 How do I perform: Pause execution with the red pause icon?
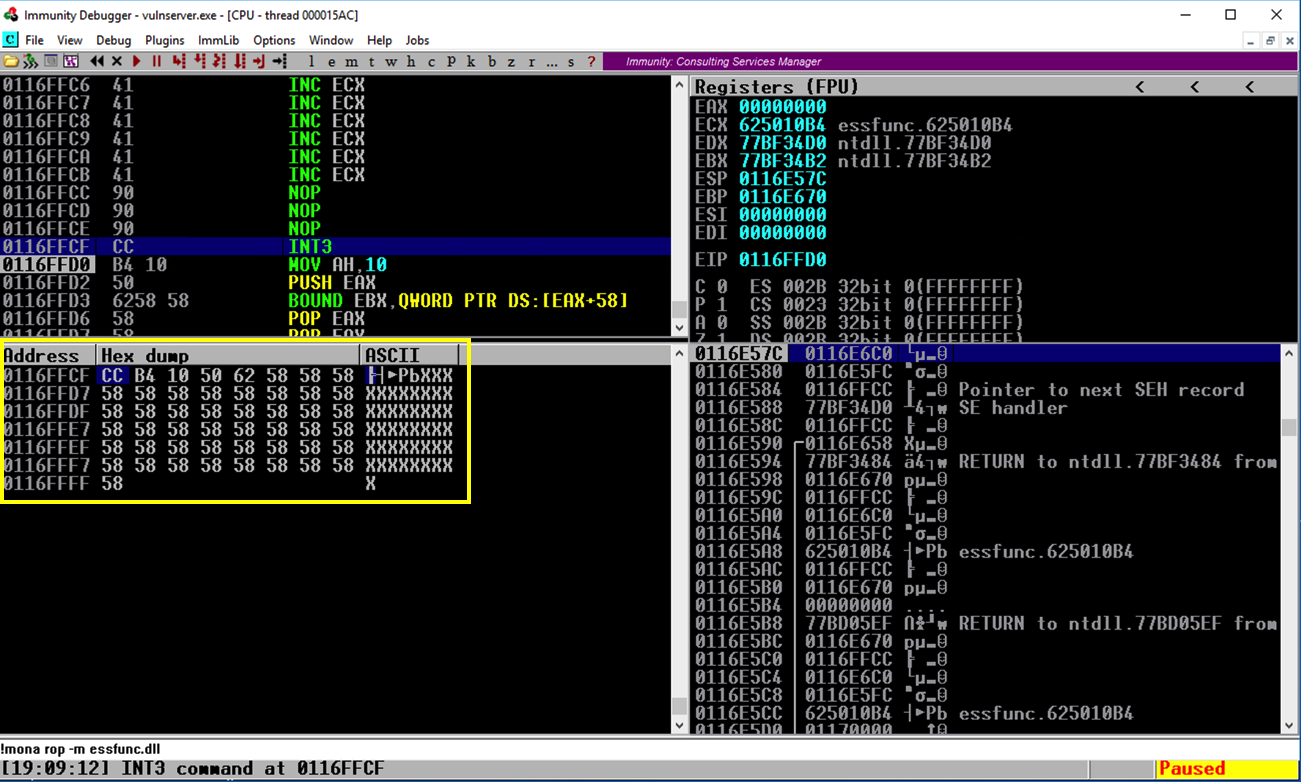[156, 62]
